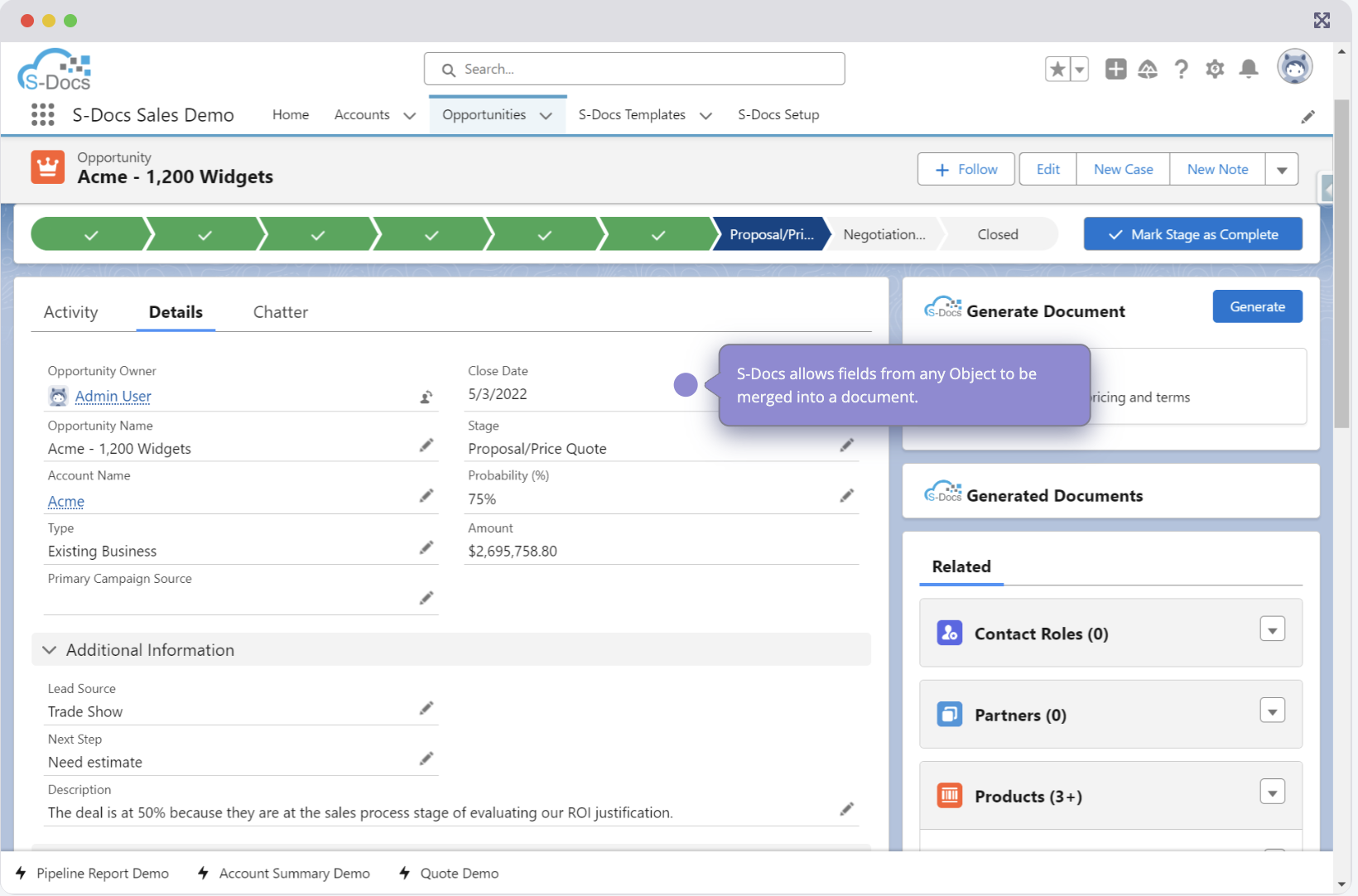1358x896 pixels.
Task: Click the Edit button
Action: (x=1047, y=170)
